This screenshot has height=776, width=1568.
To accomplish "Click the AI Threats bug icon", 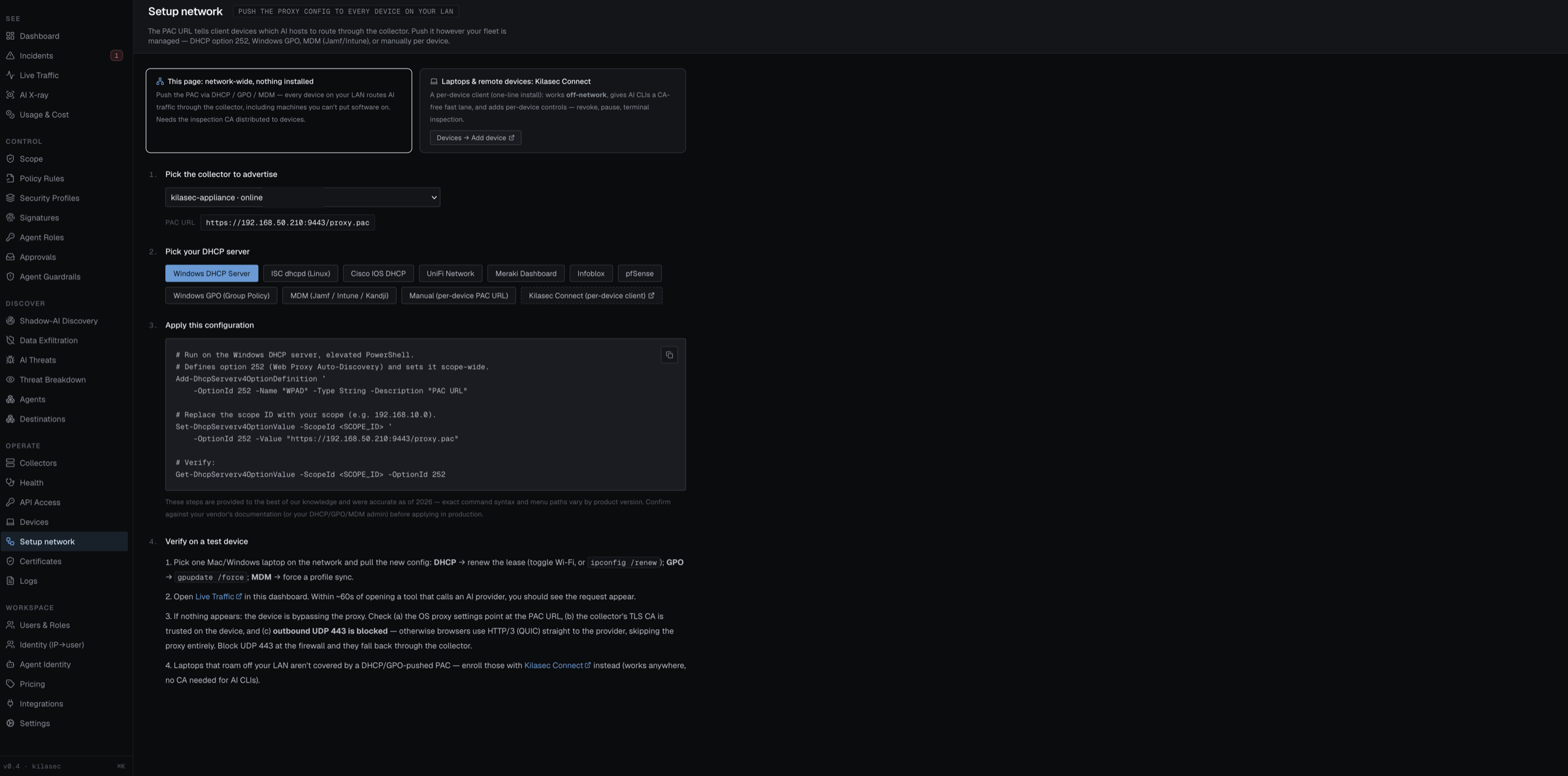I will pyautogui.click(x=10, y=360).
